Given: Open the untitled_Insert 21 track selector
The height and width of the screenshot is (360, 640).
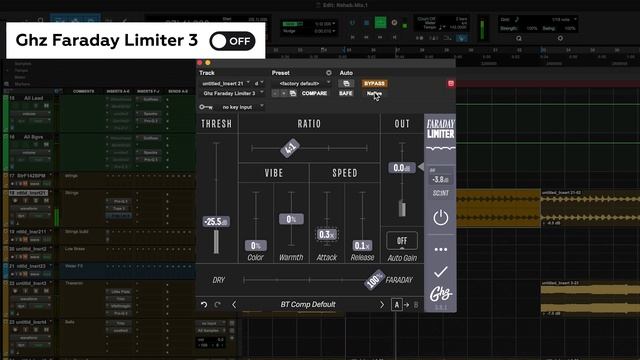Looking at the screenshot, I should (225, 83).
